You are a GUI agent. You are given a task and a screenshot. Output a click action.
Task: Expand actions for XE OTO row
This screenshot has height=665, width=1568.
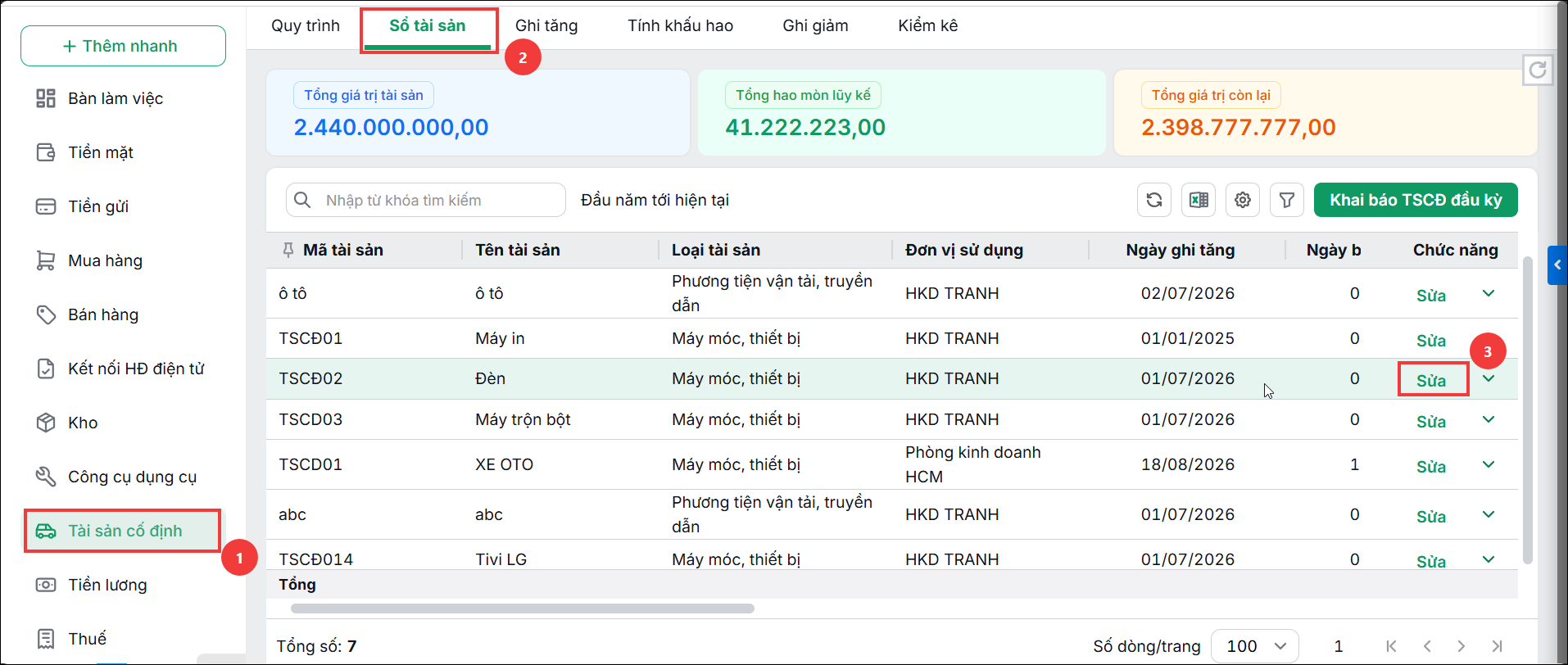[1489, 464]
